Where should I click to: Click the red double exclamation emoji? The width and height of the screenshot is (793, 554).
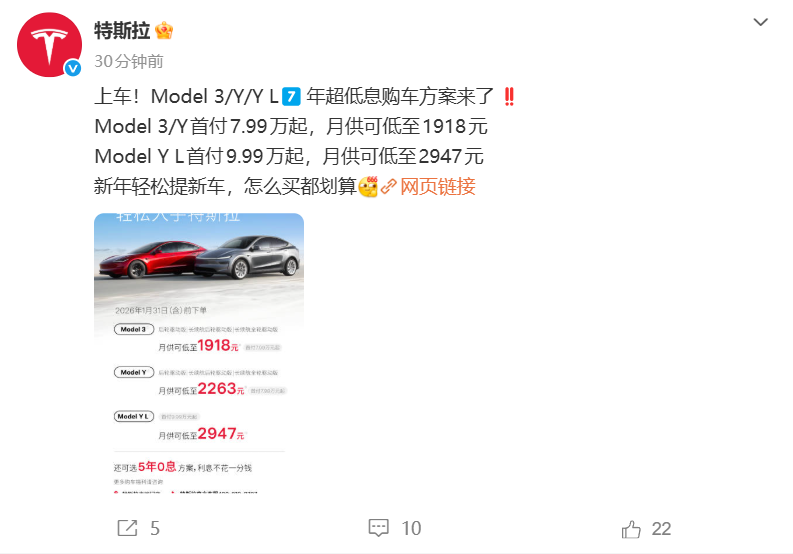coord(509,96)
